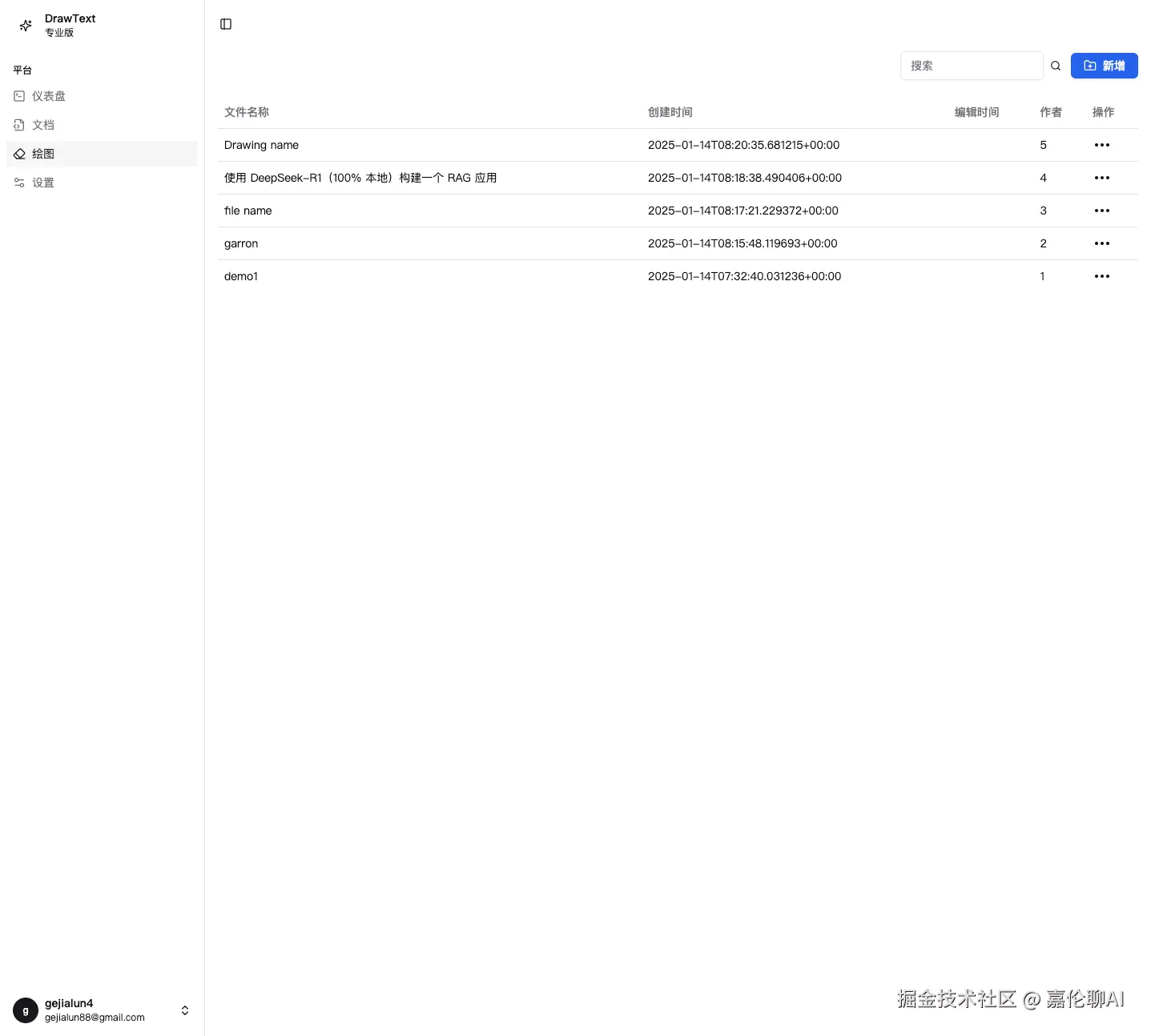The image size is (1151, 1036).
Task: Select the 文档 menu item in sidebar
Action: pos(43,125)
